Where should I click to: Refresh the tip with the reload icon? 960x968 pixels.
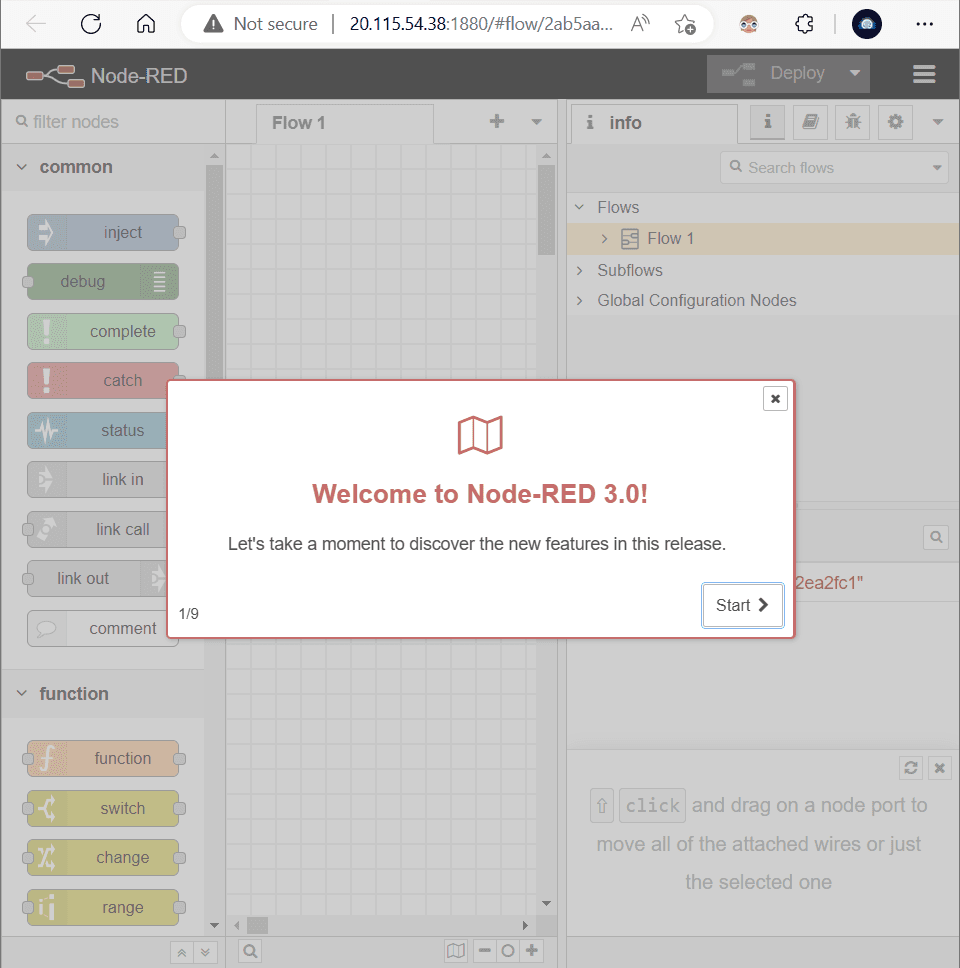pyautogui.click(x=911, y=768)
